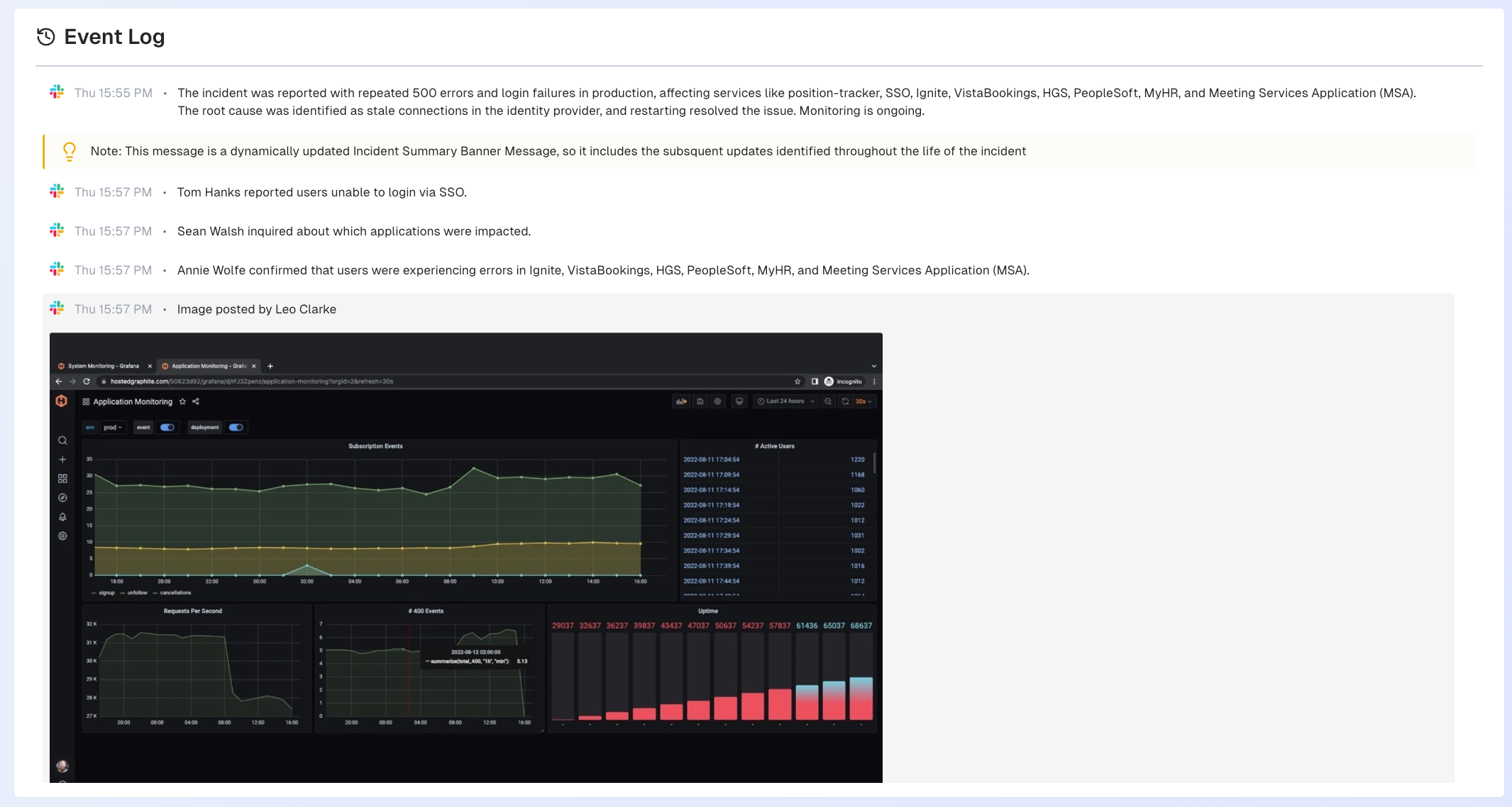Enable TV cycle view mode icon

coord(739,401)
